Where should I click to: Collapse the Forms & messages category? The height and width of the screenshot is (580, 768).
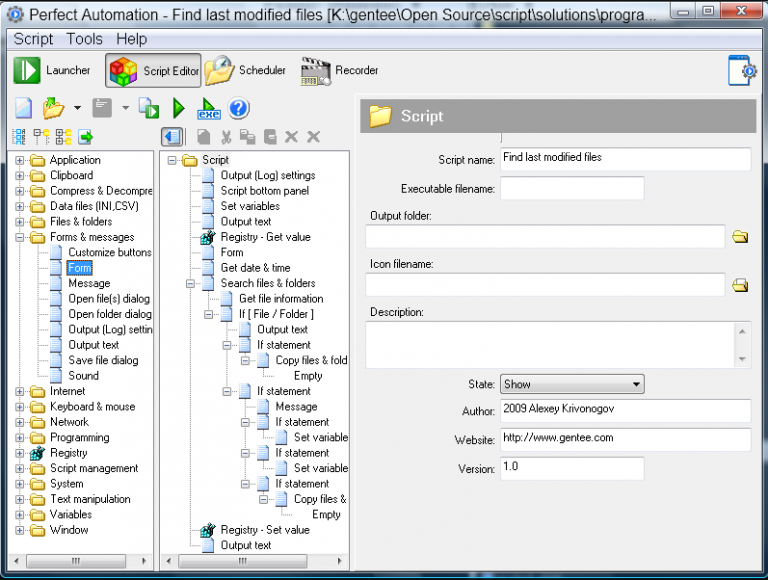pos(20,238)
